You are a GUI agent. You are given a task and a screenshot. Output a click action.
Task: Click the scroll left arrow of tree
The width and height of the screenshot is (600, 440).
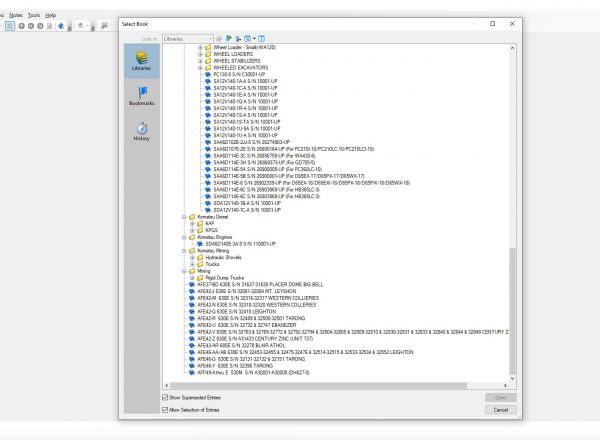click(166, 385)
